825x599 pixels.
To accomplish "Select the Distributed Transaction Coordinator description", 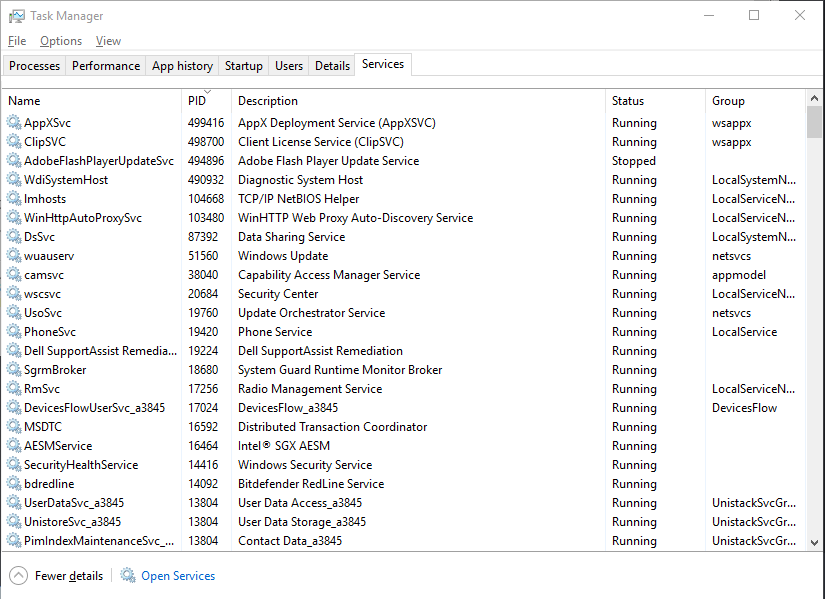I will click(x=333, y=427).
